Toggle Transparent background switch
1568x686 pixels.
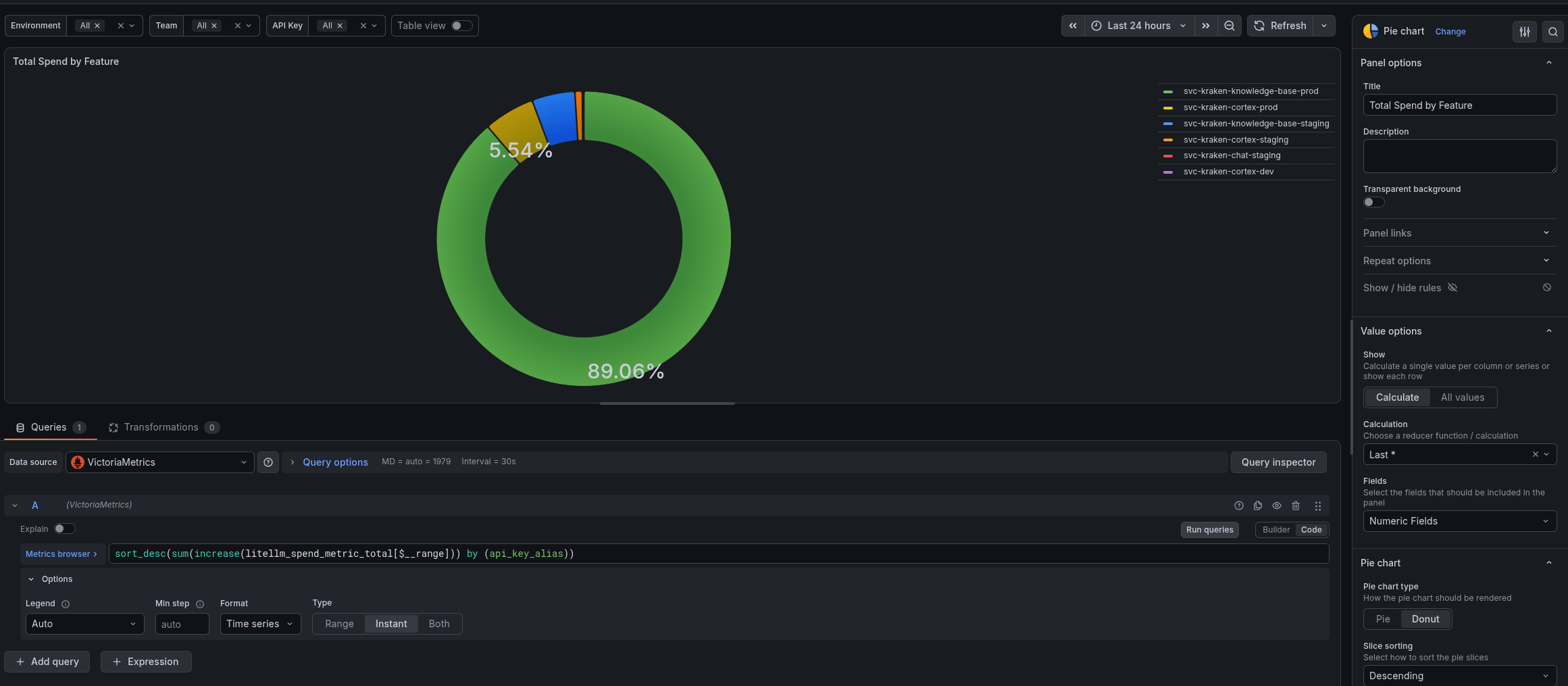pos(1373,202)
